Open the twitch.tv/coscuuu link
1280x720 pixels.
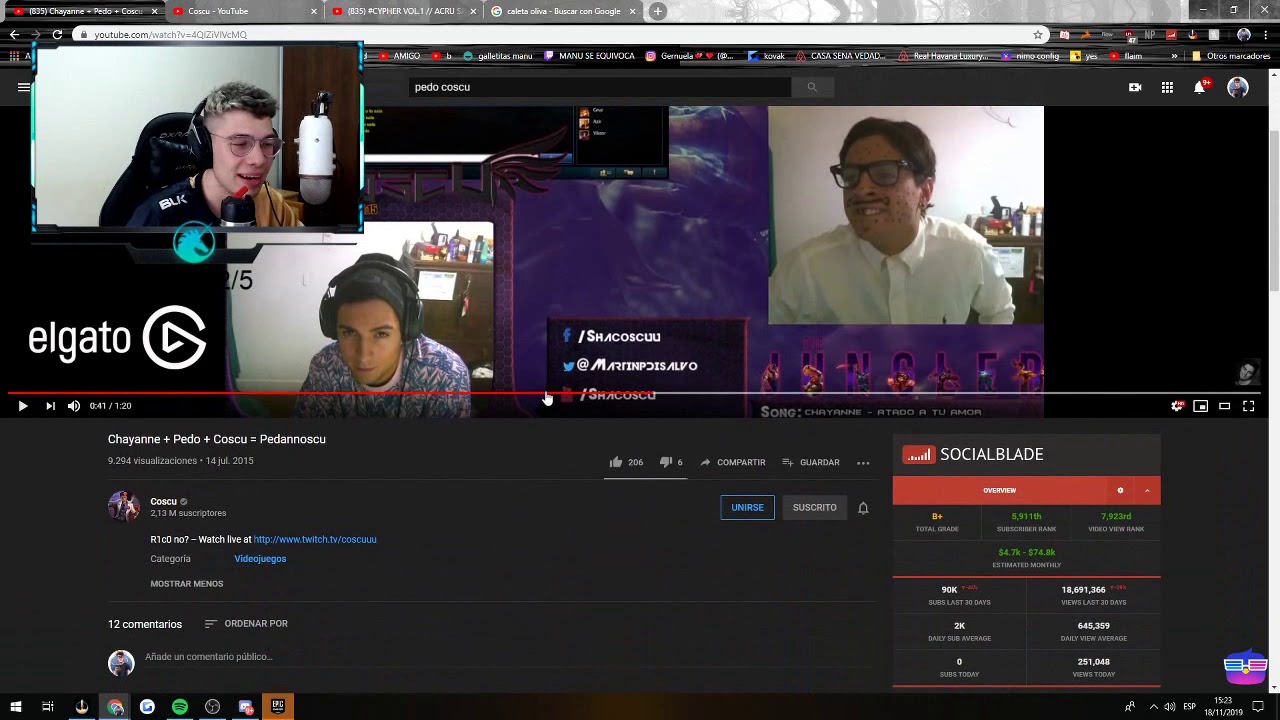[315, 539]
